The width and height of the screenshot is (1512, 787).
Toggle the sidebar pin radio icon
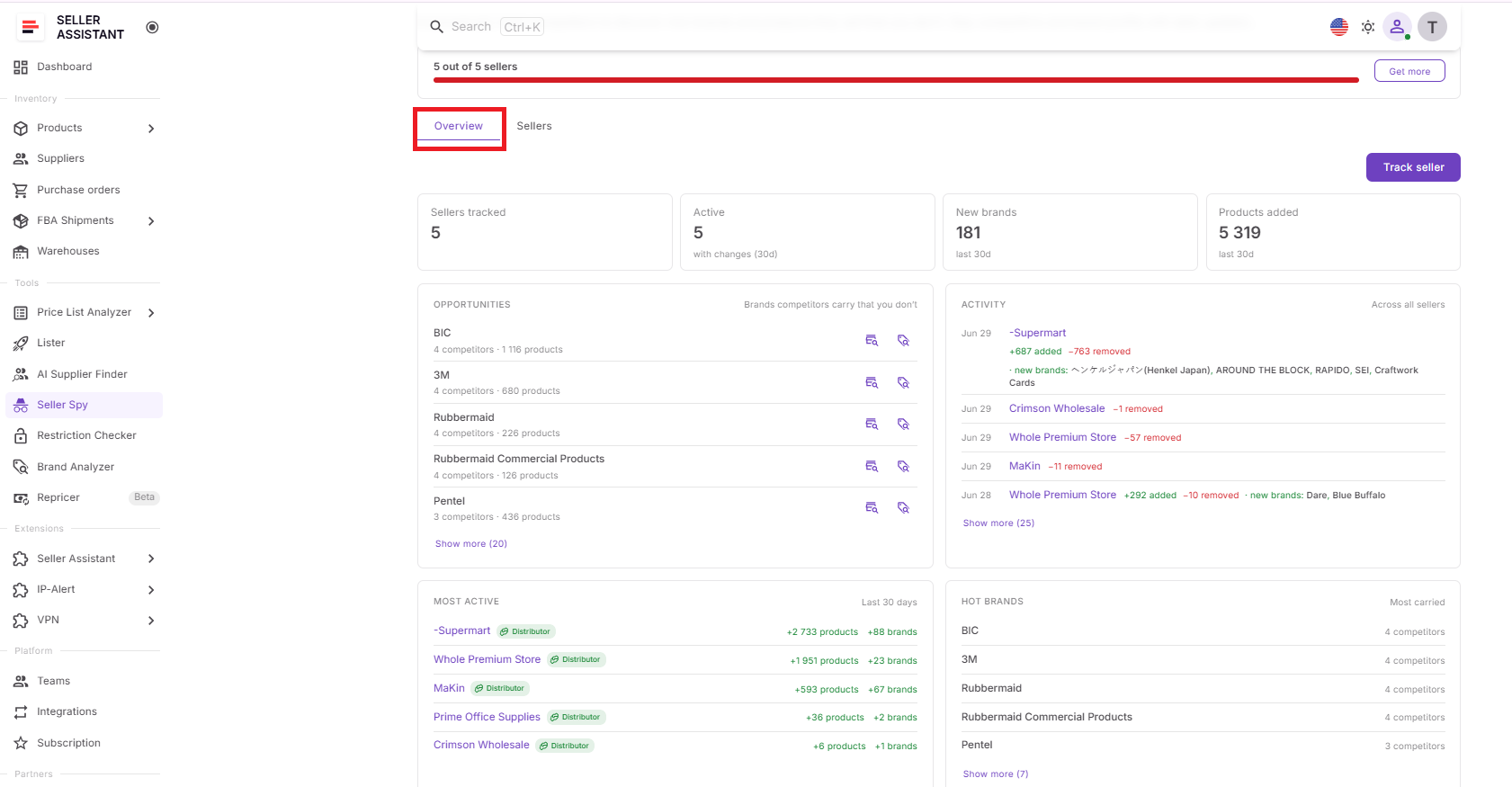point(152,27)
